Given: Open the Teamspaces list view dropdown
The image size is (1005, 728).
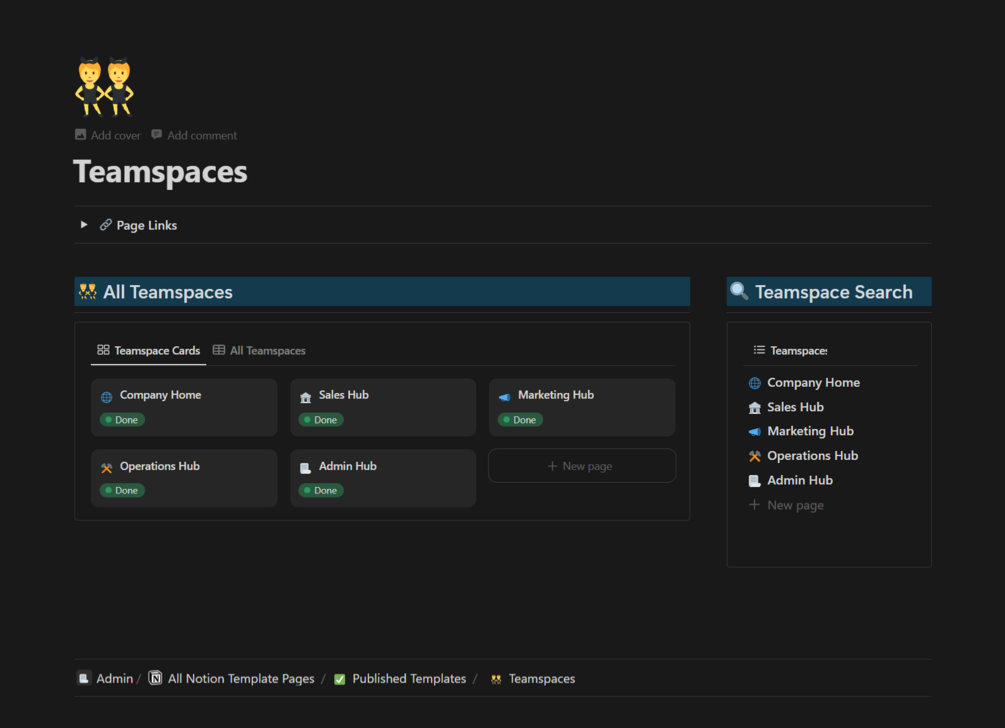Looking at the screenshot, I should click(790, 351).
